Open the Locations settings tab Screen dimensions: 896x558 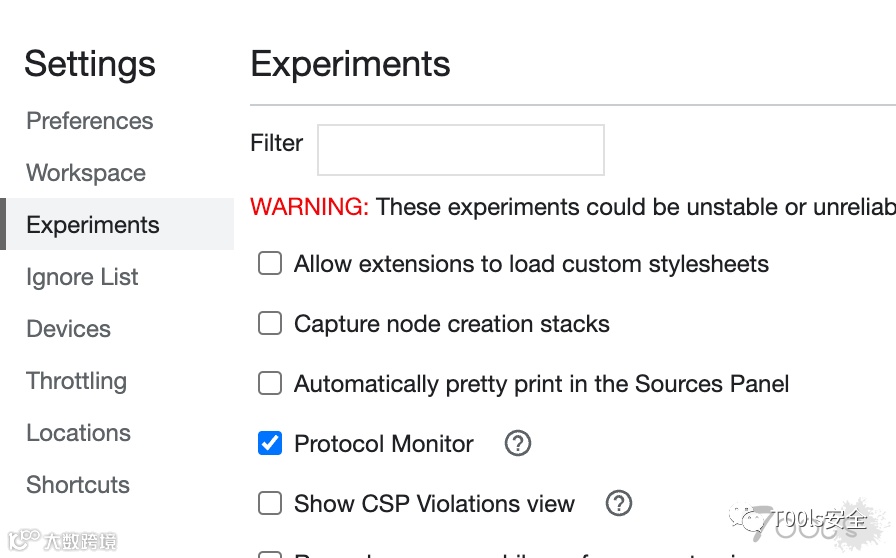coord(78,433)
